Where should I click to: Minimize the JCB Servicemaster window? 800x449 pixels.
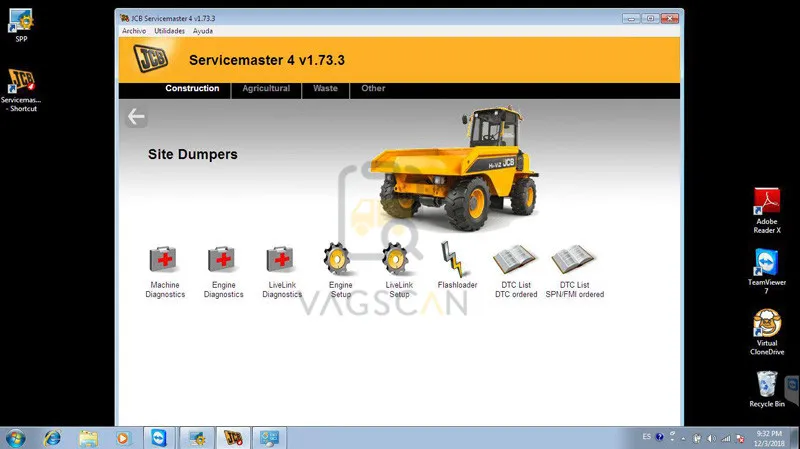tap(631, 18)
